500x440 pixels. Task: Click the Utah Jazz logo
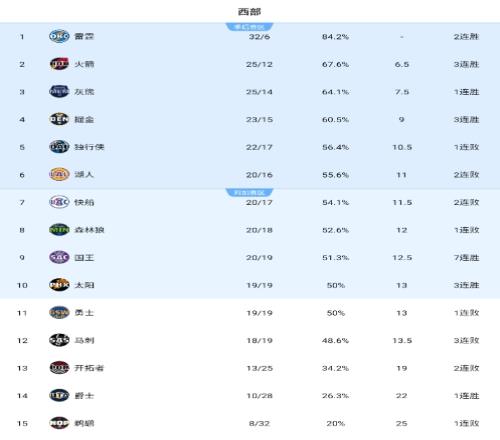pyautogui.click(x=59, y=396)
